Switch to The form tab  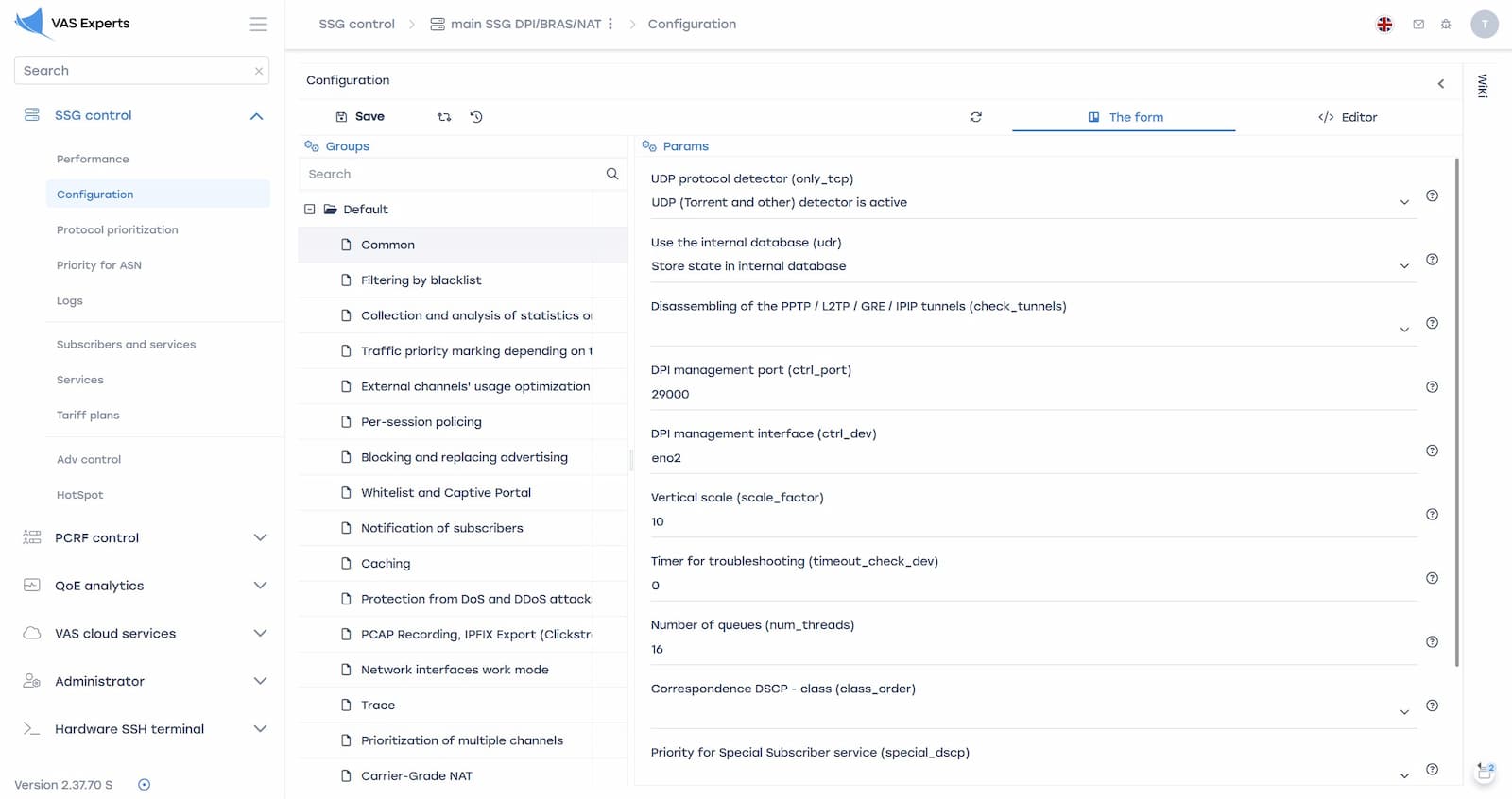click(x=1125, y=117)
